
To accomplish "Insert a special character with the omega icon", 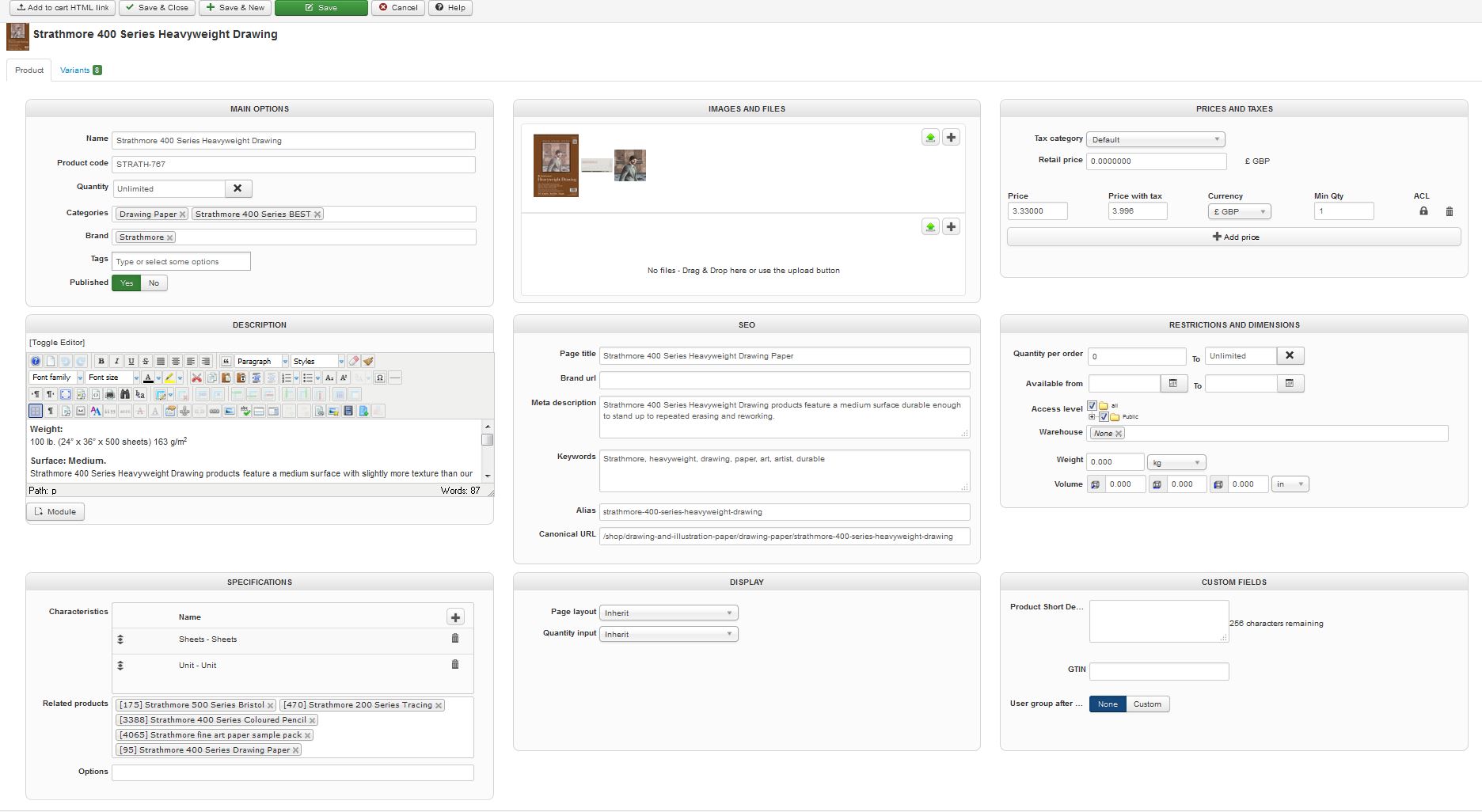I will tap(380, 378).
